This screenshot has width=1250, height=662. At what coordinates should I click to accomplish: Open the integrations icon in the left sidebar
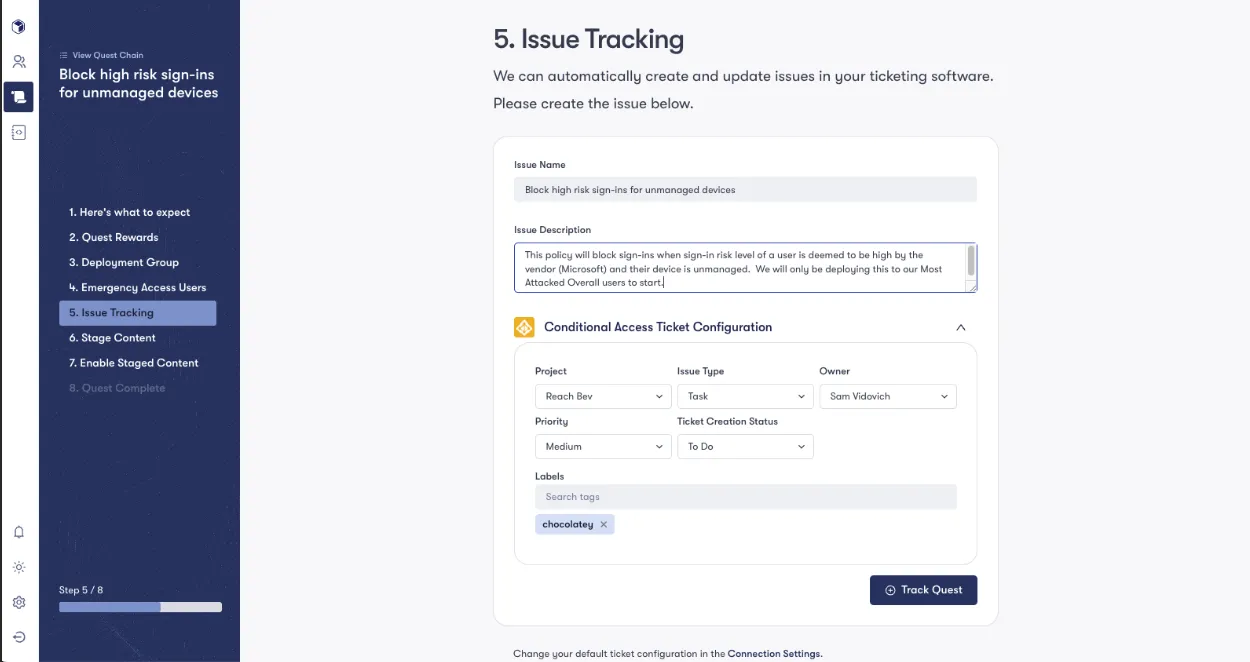click(18, 131)
